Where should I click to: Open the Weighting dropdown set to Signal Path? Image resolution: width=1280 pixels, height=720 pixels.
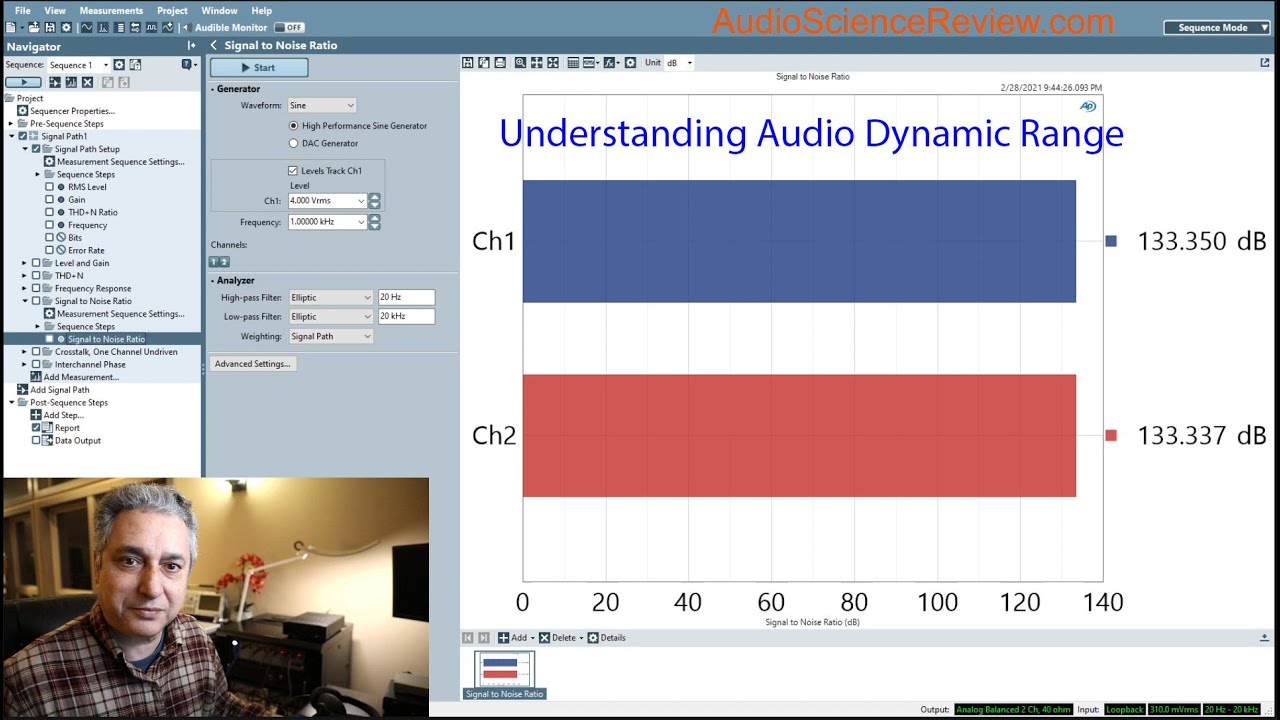tap(331, 336)
